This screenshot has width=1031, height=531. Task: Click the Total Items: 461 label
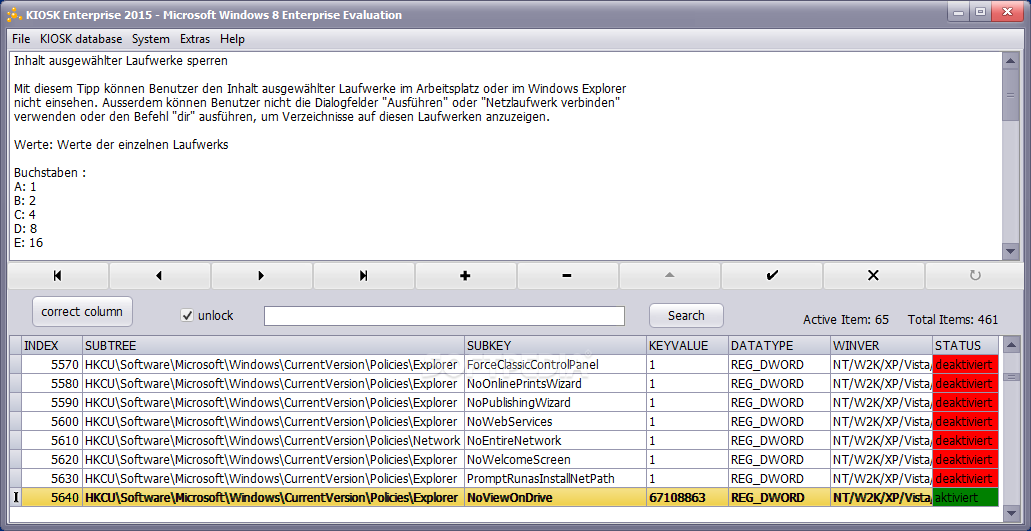pyautogui.click(x=953, y=320)
